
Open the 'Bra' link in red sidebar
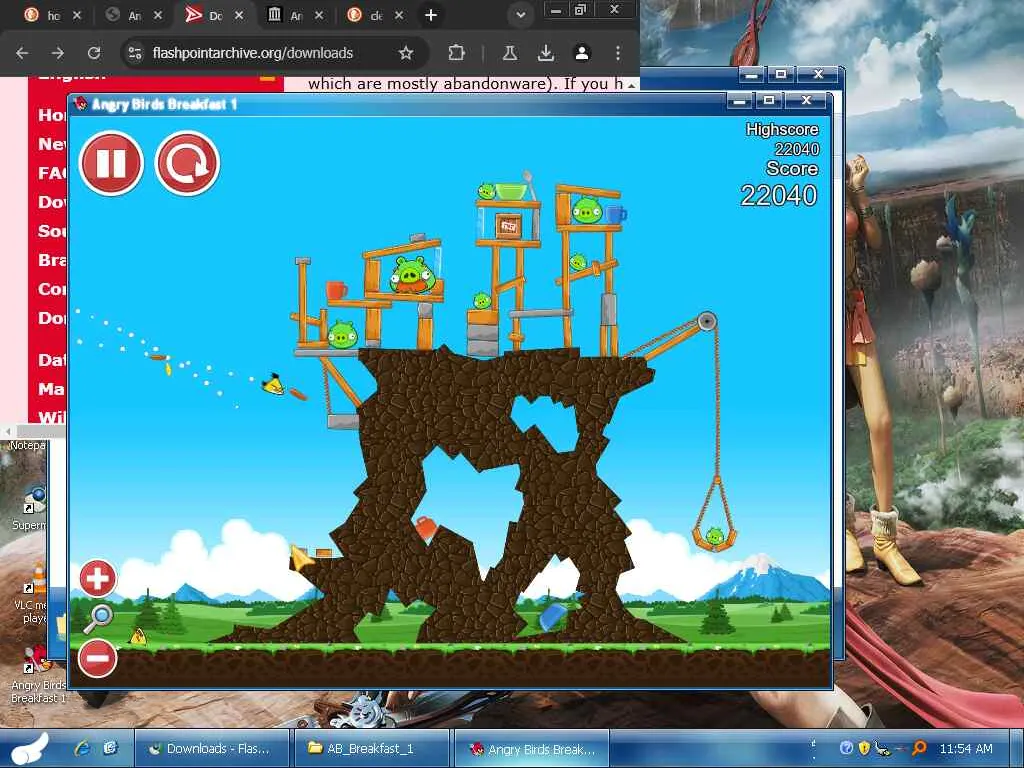pos(52,260)
